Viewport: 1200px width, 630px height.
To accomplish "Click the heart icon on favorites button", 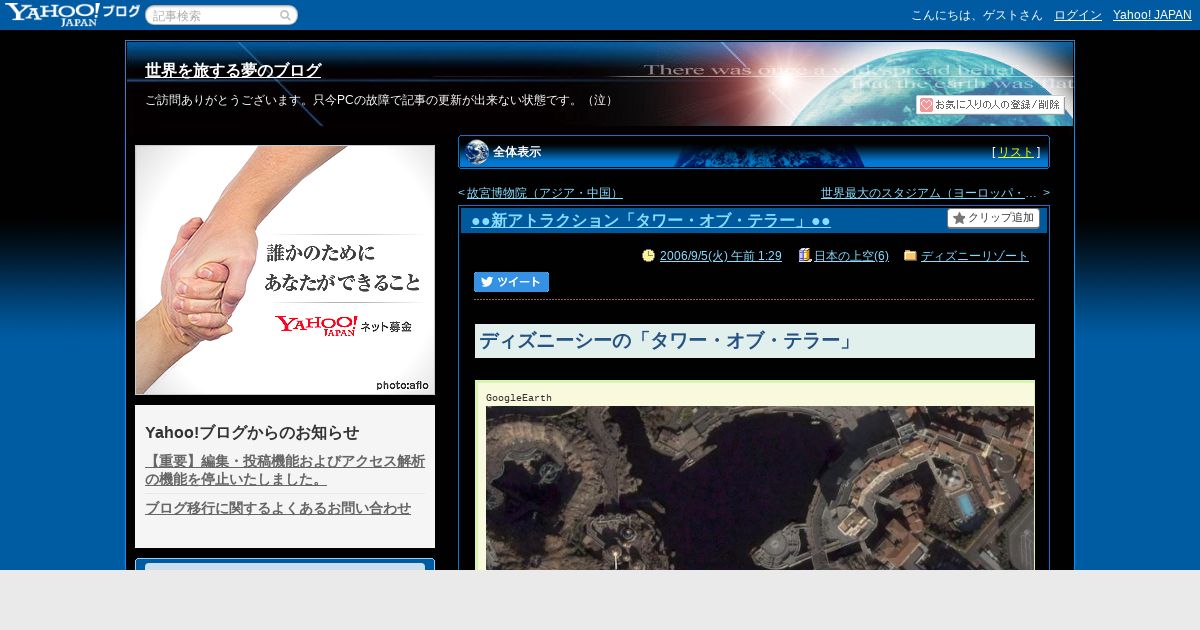I will 926,105.
